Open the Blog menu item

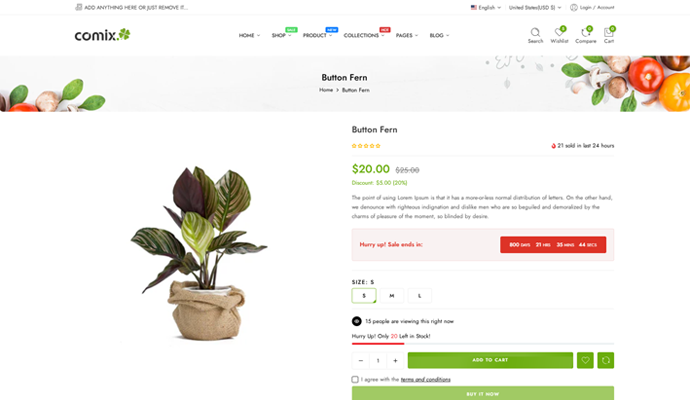click(x=438, y=35)
